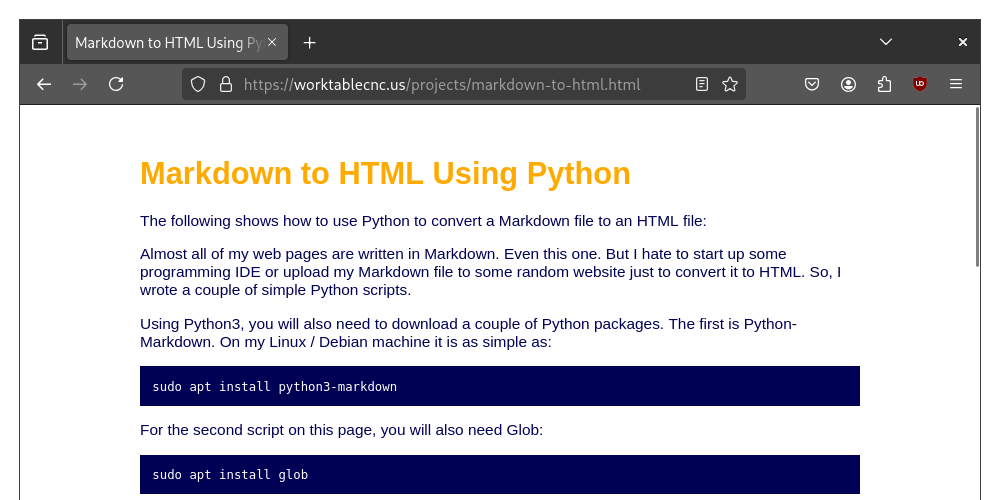
Task: Toggle Reader View for this page
Action: point(702,84)
